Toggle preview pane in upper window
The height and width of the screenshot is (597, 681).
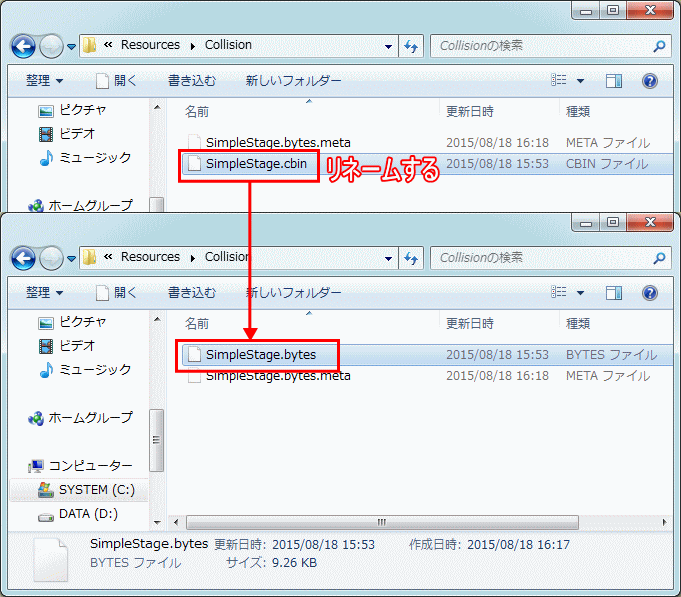click(x=614, y=81)
